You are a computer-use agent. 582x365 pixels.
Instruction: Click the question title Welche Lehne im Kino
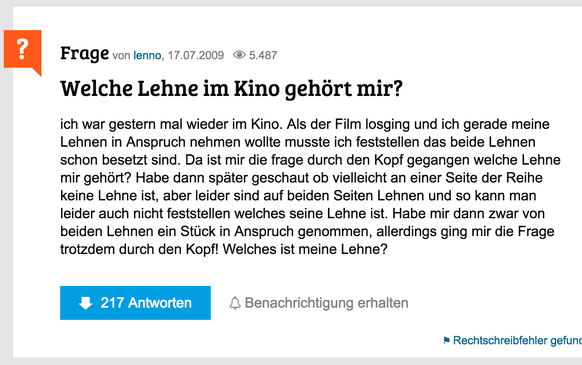[x=231, y=89]
